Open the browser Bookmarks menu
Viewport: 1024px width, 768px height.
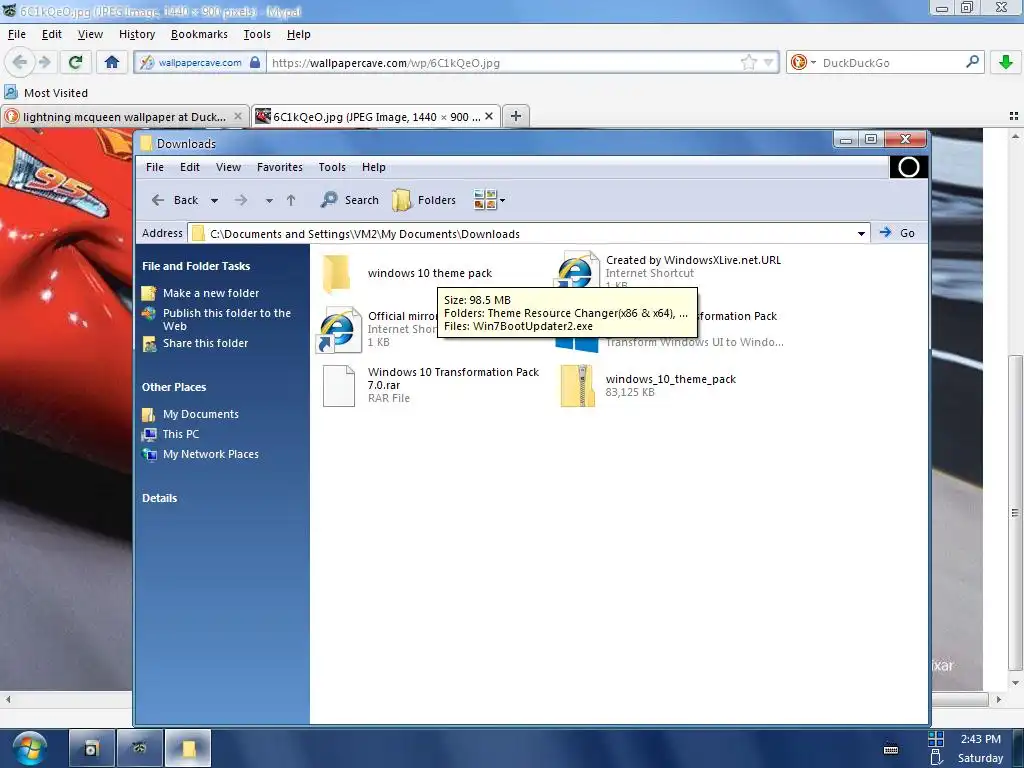pyautogui.click(x=199, y=34)
